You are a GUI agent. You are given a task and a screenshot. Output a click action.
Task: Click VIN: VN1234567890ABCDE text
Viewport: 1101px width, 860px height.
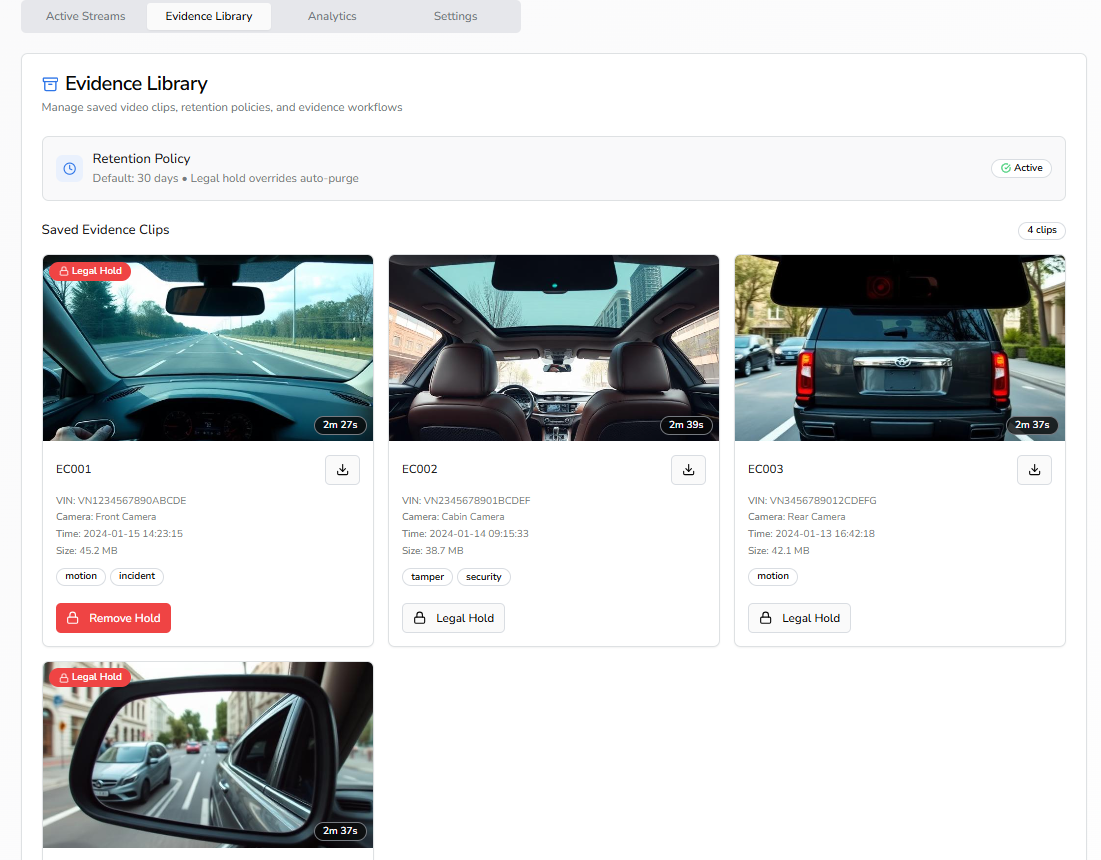pyautogui.click(x=121, y=501)
